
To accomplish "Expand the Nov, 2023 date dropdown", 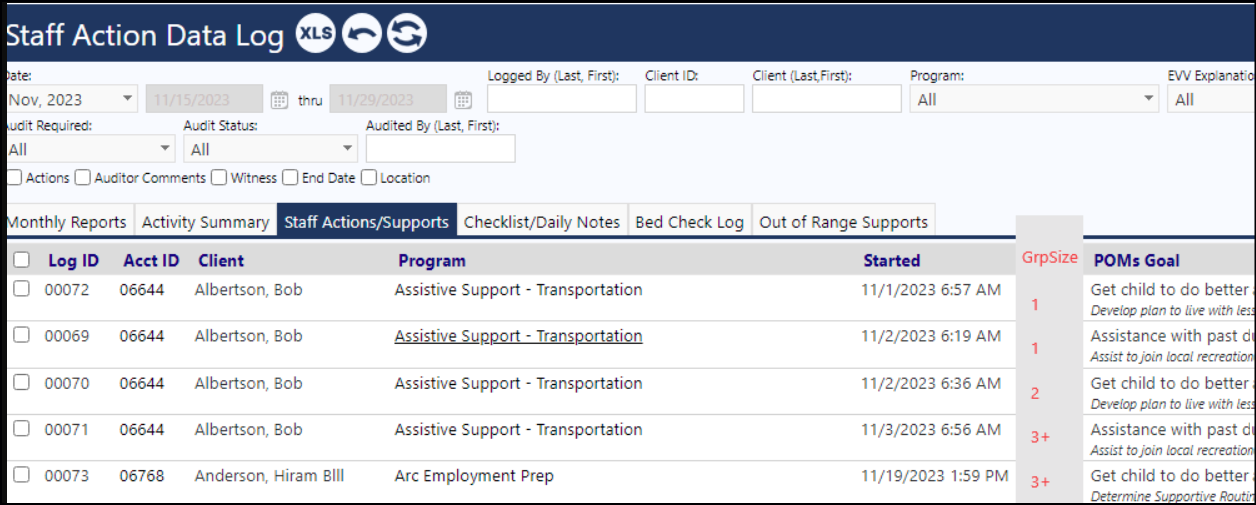I will tap(68, 99).
